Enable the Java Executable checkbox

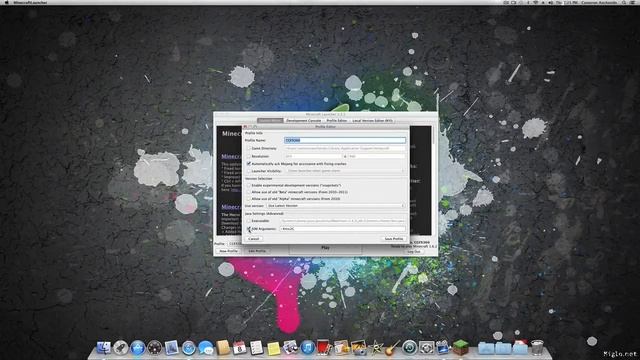click(249, 220)
